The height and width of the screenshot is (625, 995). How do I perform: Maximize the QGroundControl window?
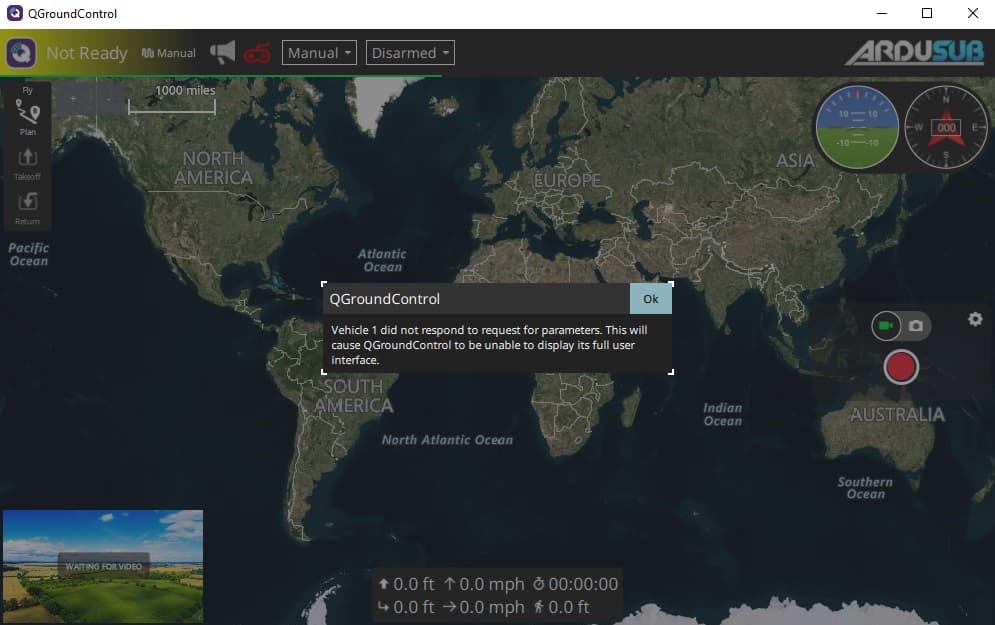[927, 13]
